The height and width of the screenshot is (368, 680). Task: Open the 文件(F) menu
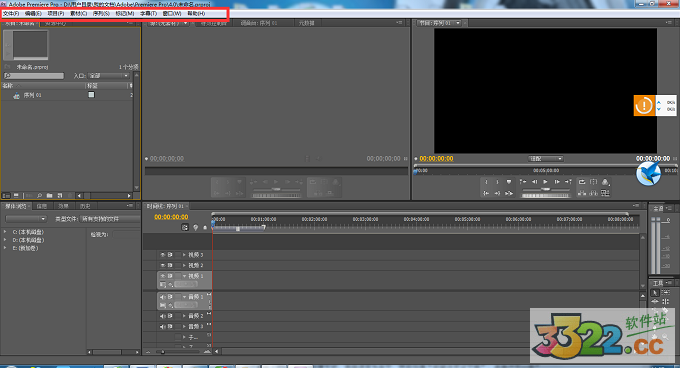(x=11, y=13)
